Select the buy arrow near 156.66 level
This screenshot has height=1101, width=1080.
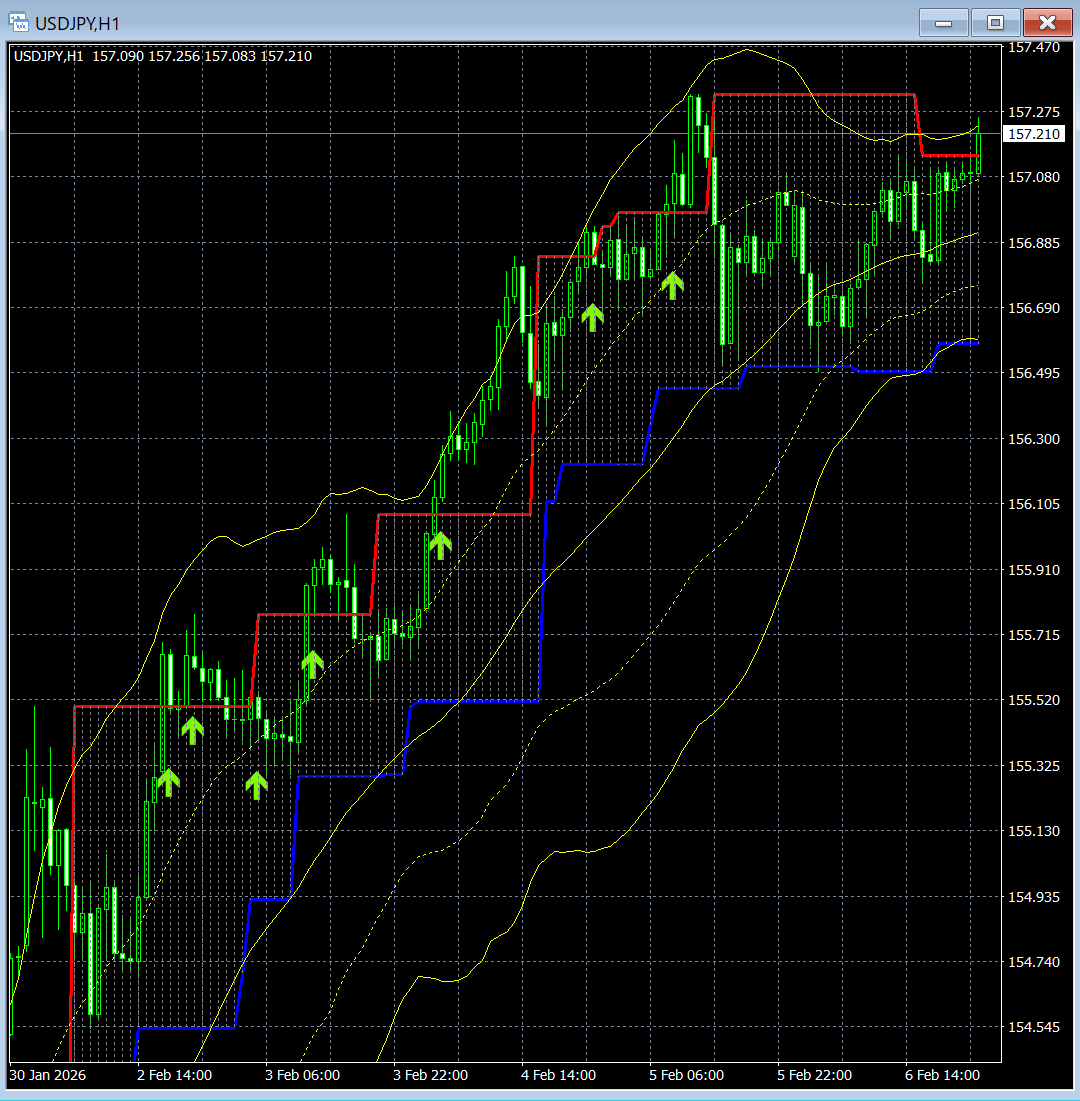pos(593,317)
